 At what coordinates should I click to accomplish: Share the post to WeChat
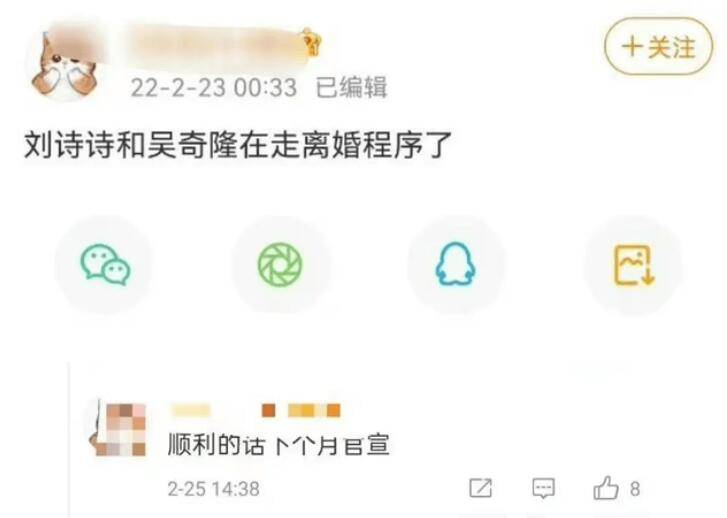(x=105, y=264)
